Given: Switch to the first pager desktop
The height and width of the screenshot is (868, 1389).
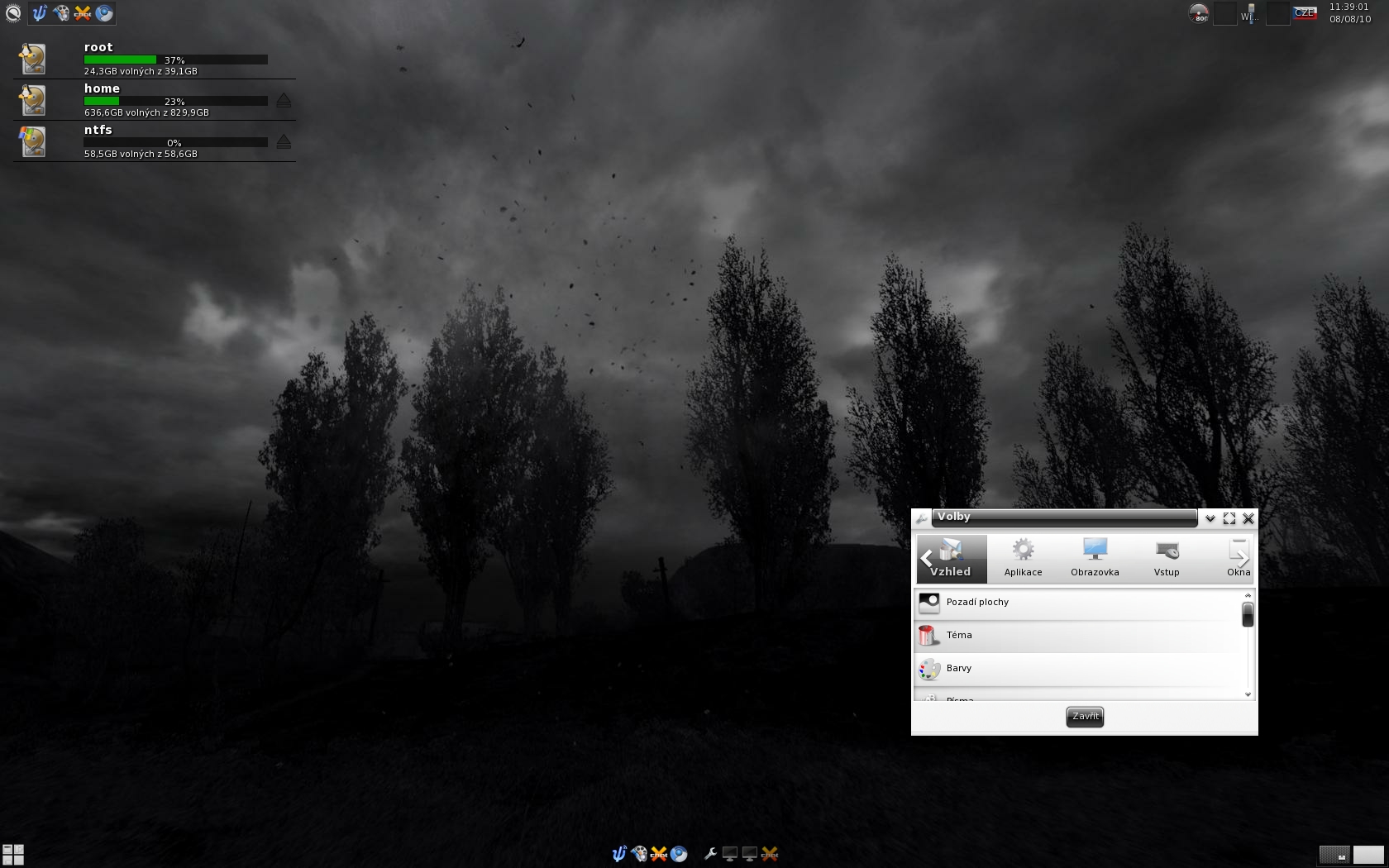Looking at the screenshot, I should 1334,854.
